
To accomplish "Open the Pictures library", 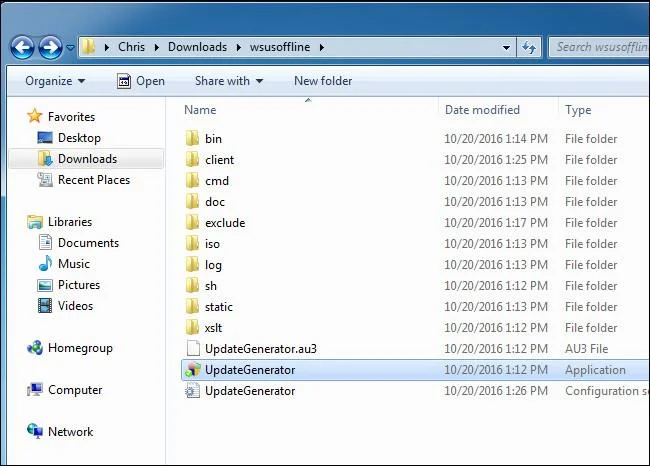I will tap(79, 285).
